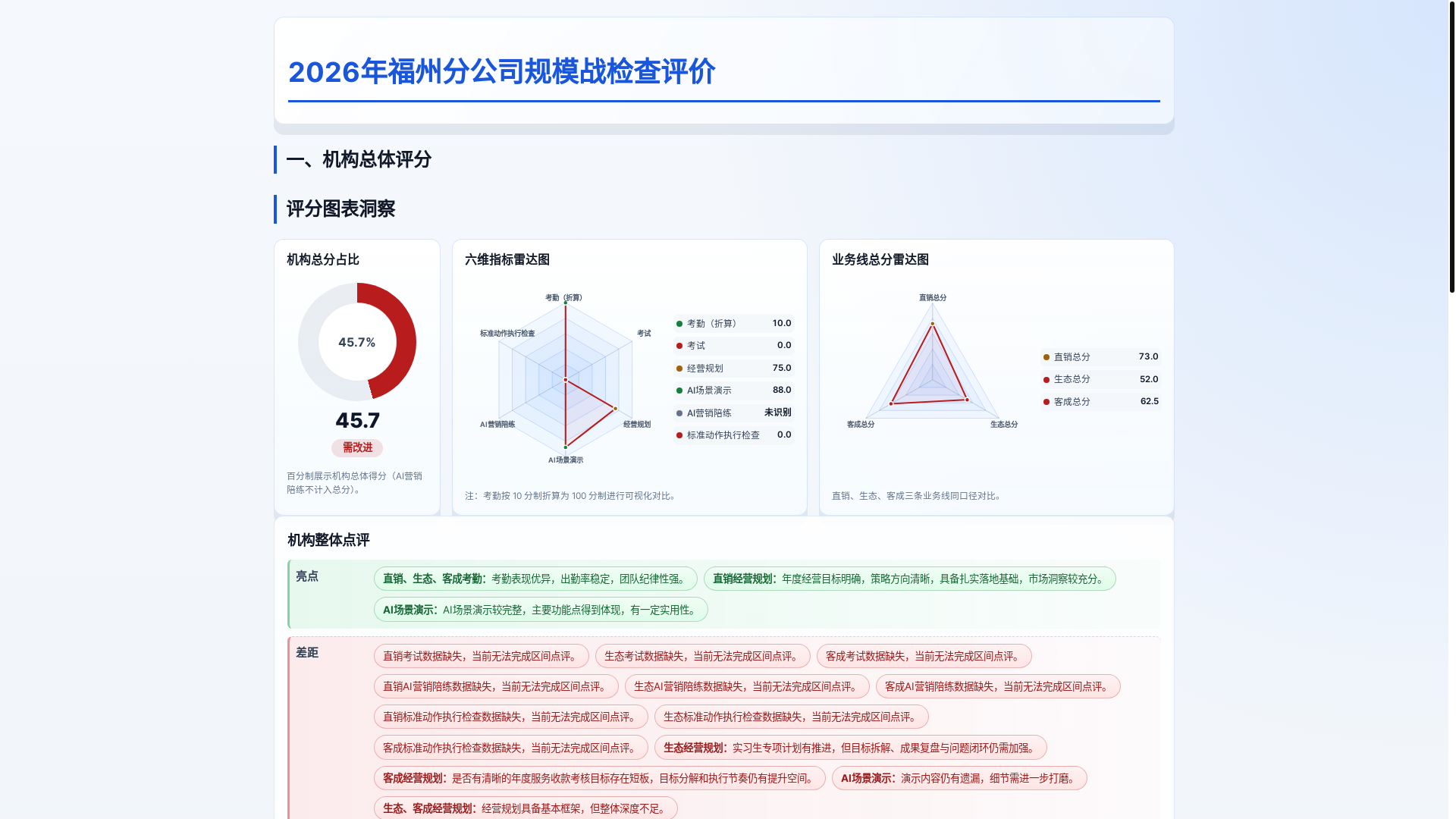
Task: Click the 业务线总分雷达图 card title
Action: point(880,259)
